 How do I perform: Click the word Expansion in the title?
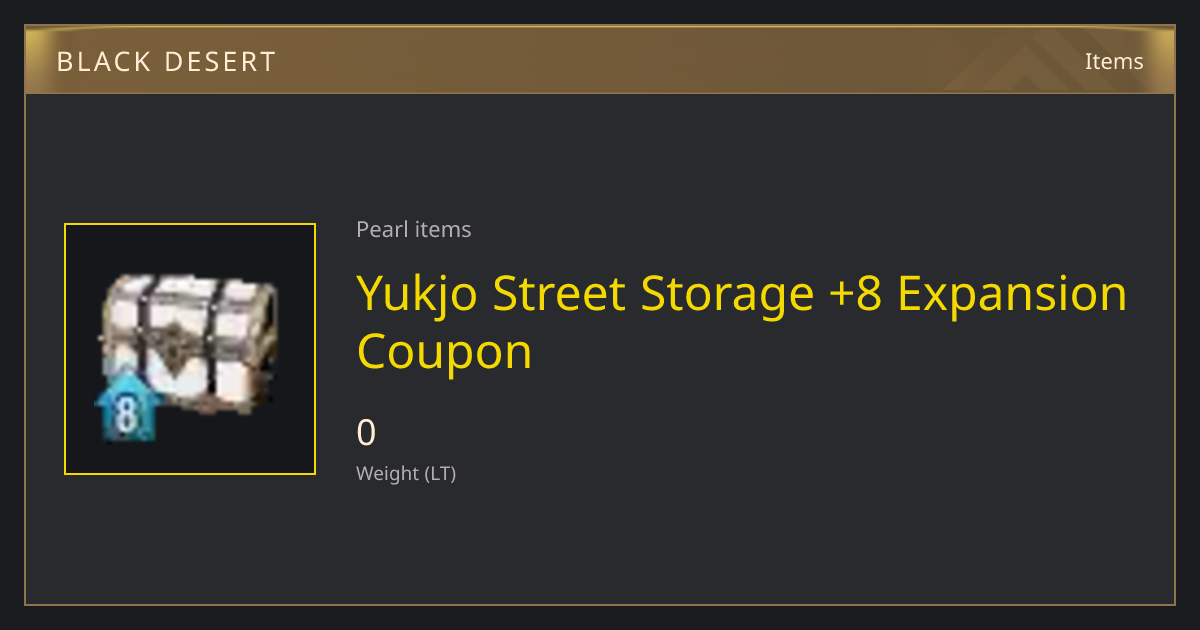point(1012,295)
